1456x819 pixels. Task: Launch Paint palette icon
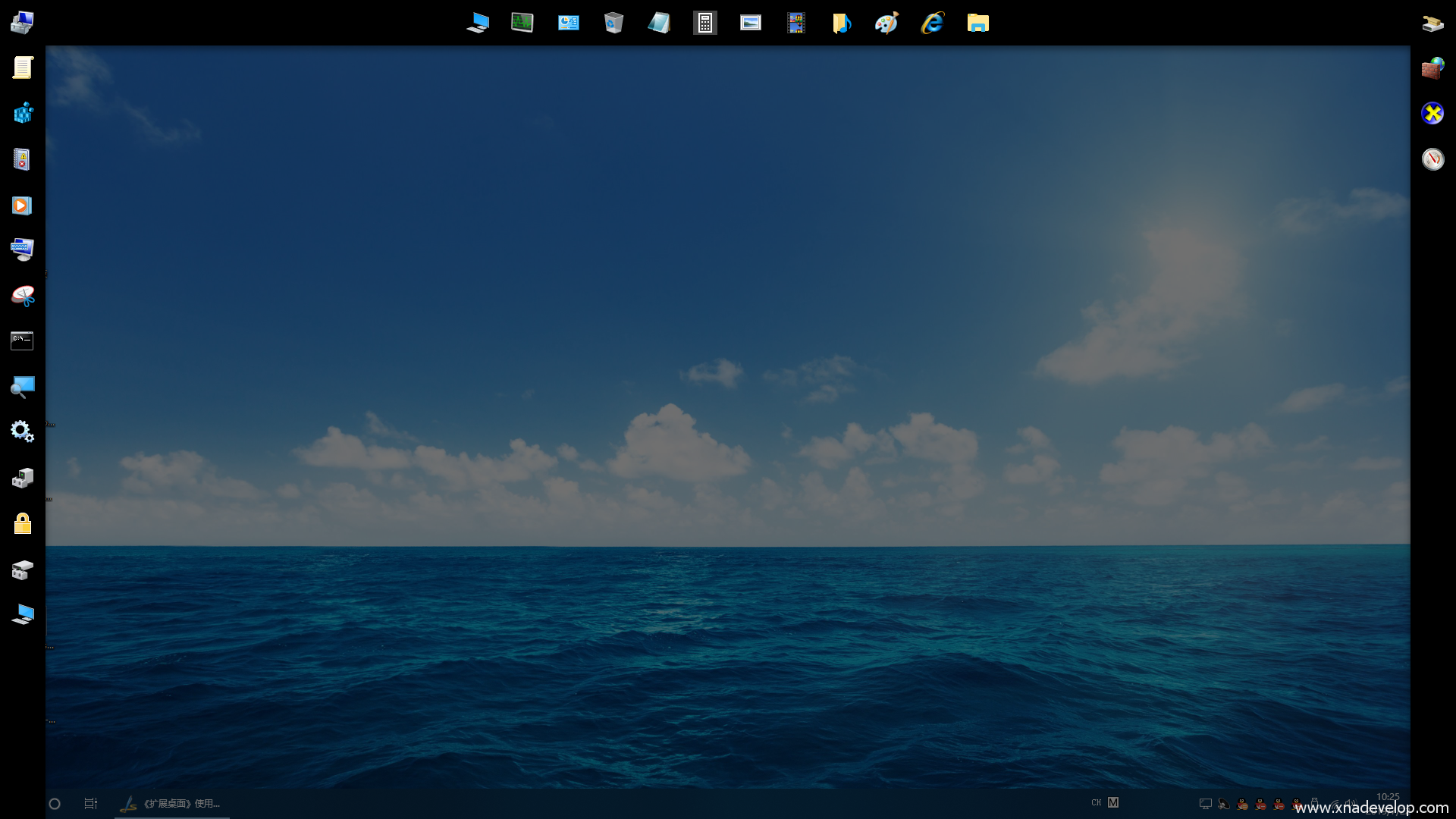click(x=886, y=23)
